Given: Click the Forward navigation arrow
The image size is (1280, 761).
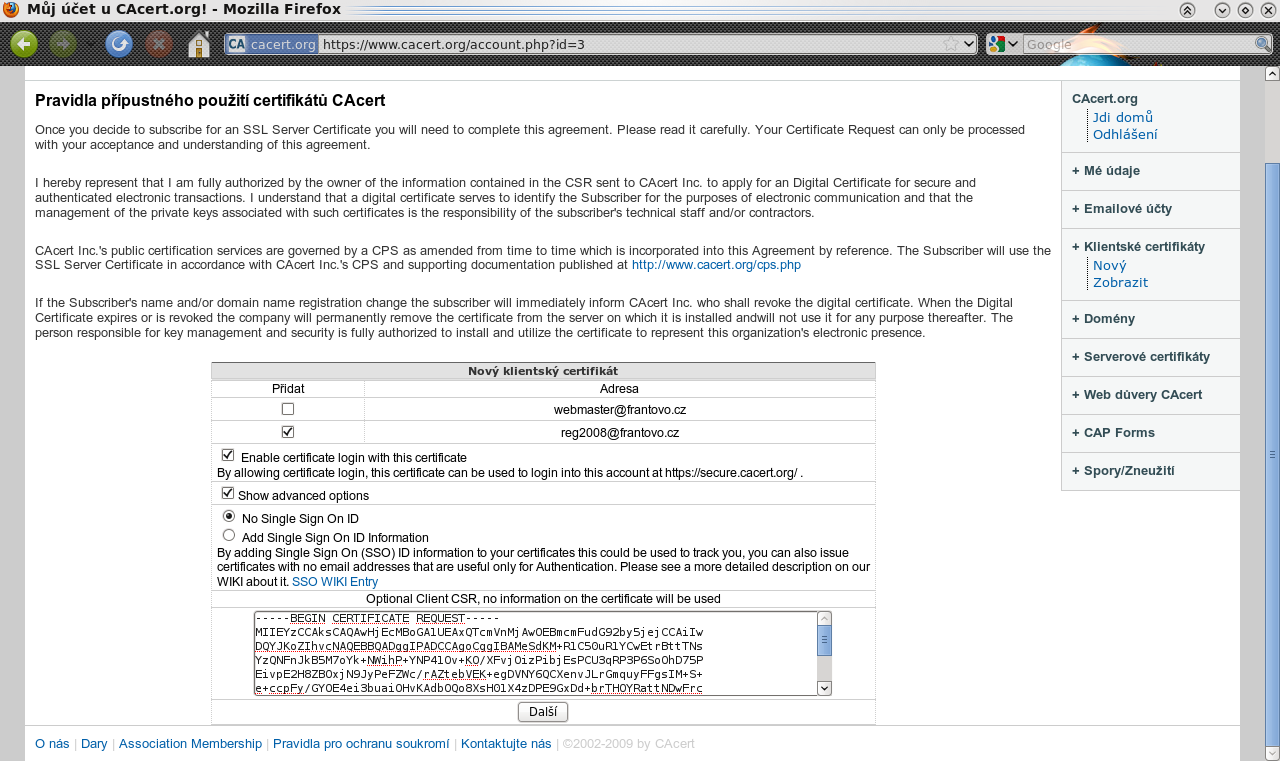Looking at the screenshot, I should pos(64,44).
